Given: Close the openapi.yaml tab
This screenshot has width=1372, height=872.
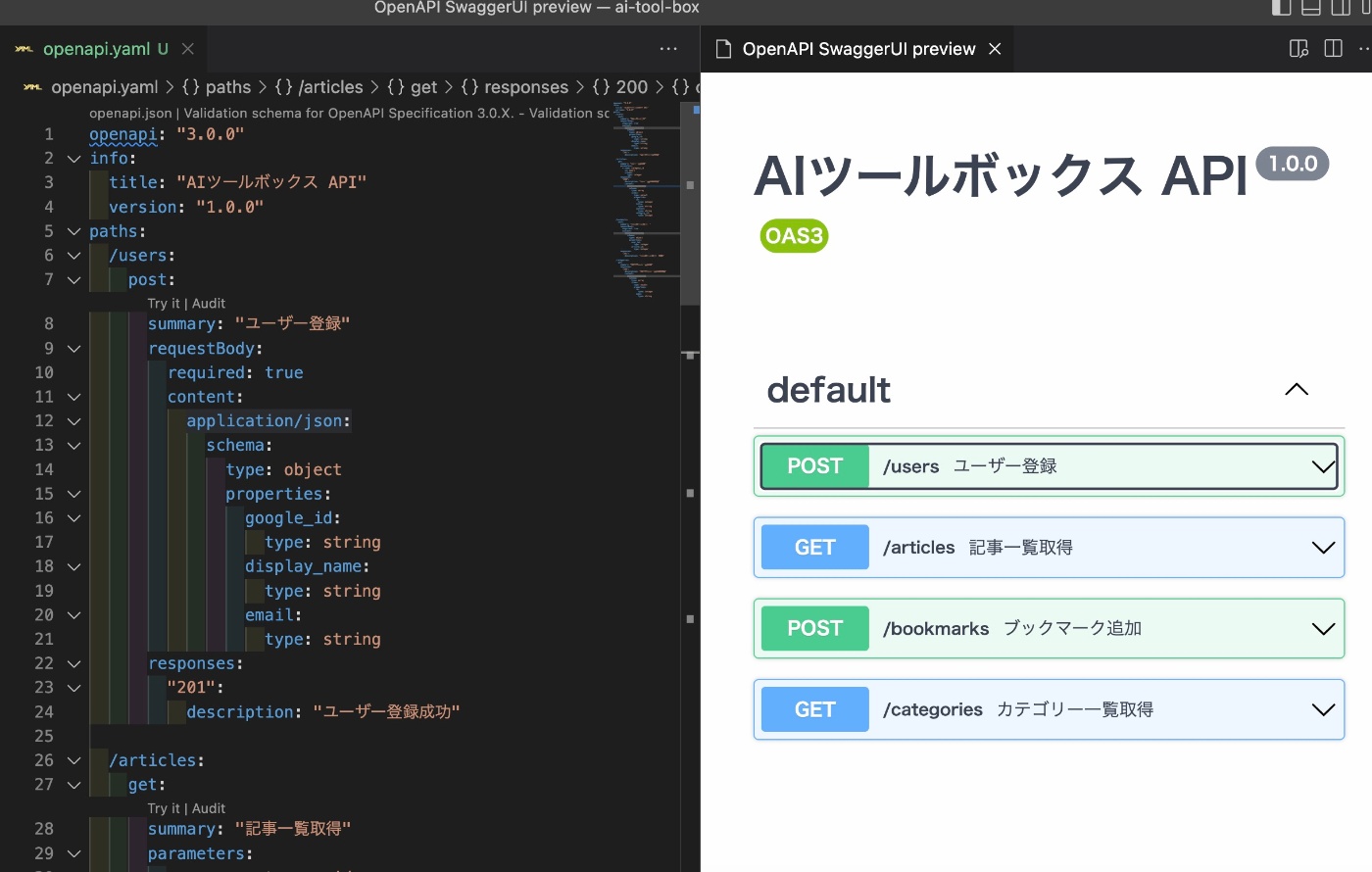Looking at the screenshot, I should pos(188,49).
